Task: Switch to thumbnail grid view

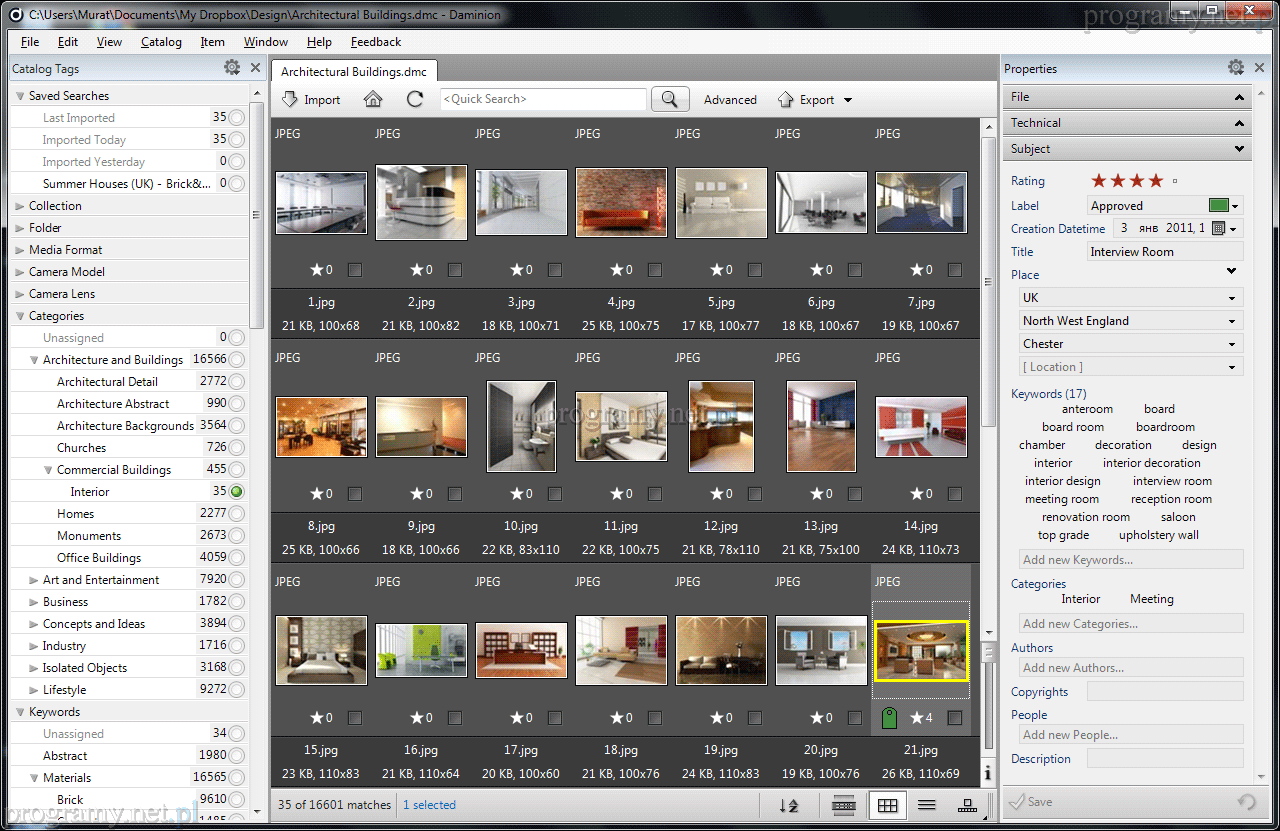Action: [887, 805]
